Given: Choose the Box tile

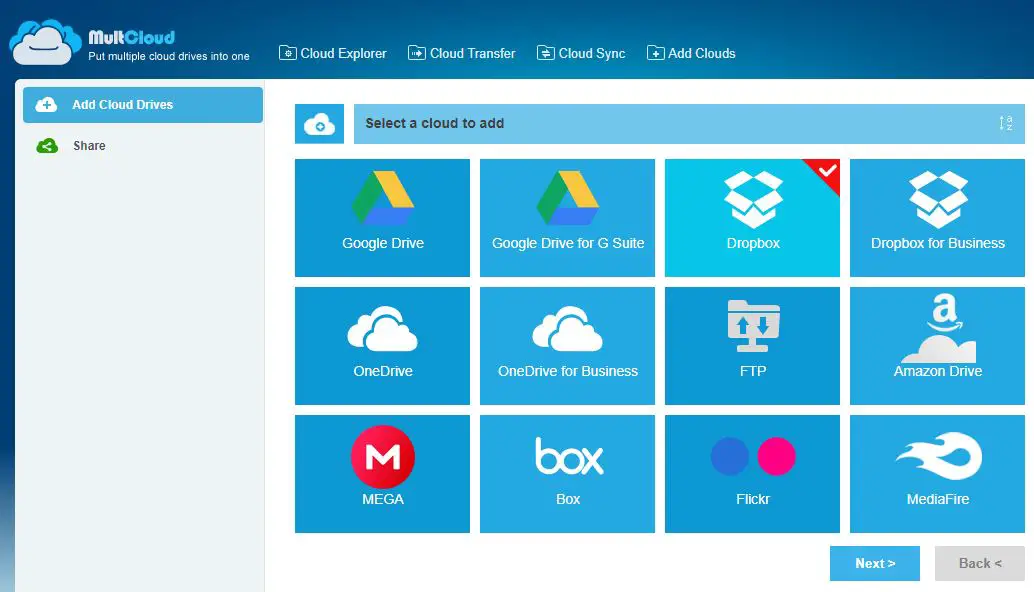Looking at the screenshot, I should pyautogui.click(x=568, y=473).
